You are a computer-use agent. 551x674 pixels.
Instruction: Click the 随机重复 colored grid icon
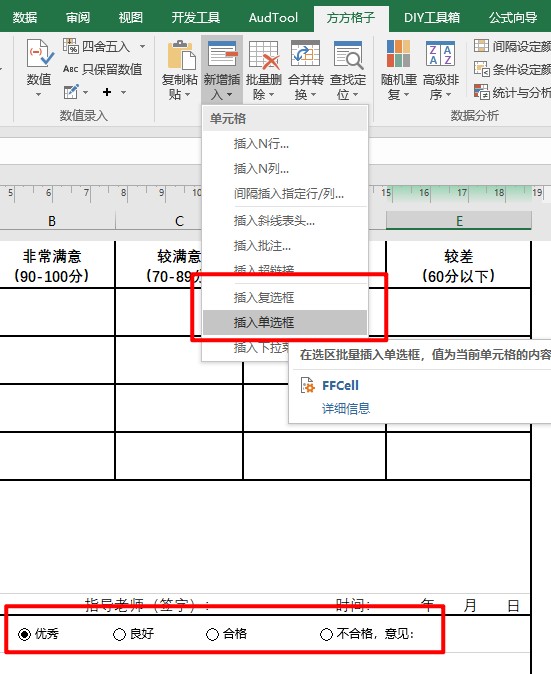point(398,53)
